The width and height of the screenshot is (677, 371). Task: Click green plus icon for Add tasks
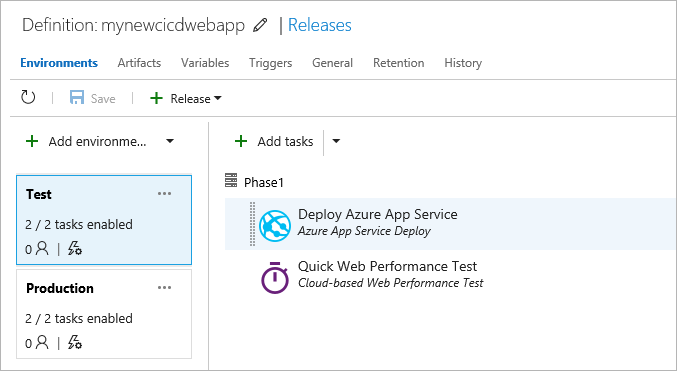coord(241,141)
